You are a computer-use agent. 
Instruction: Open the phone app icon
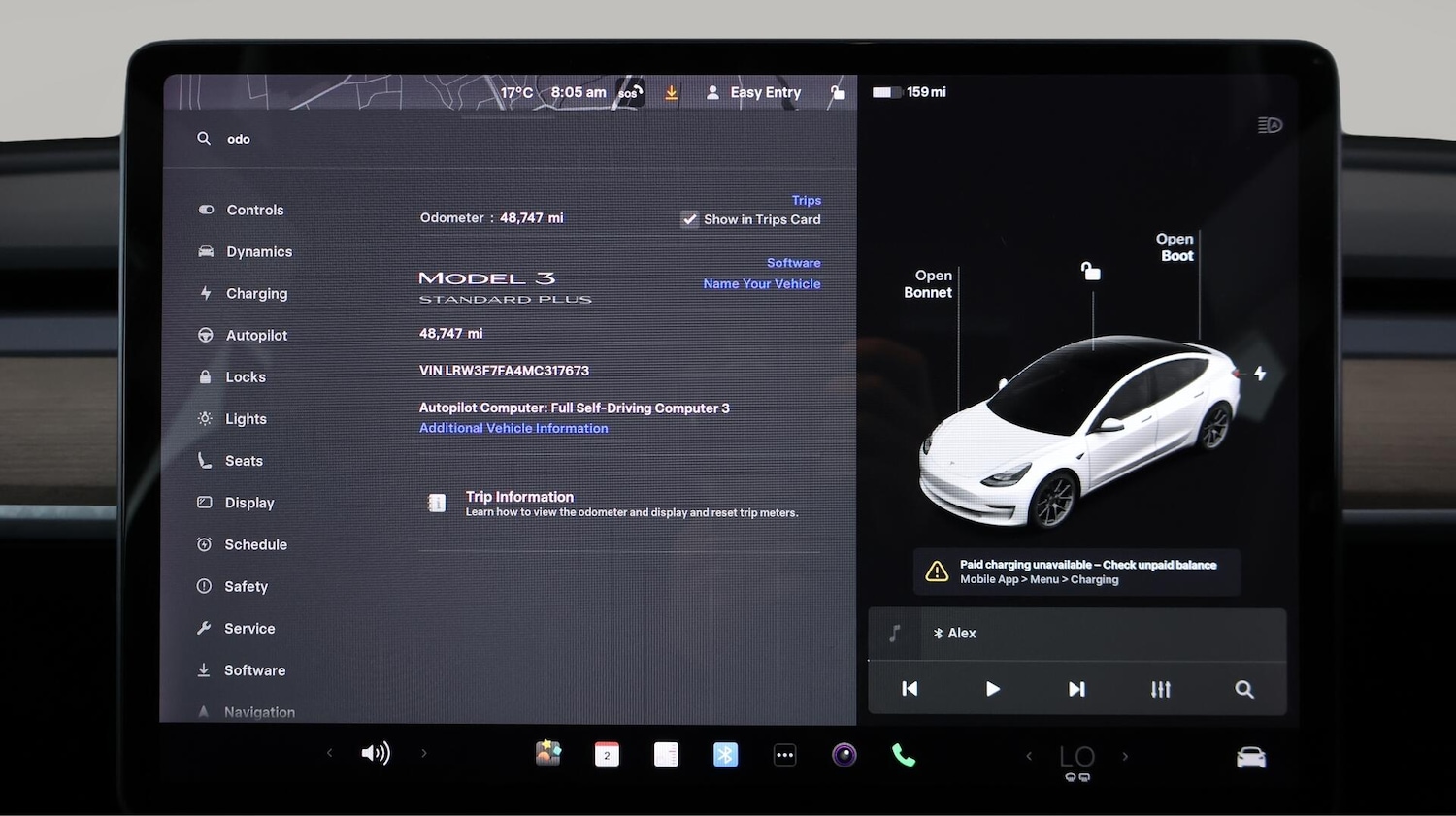[x=904, y=755]
